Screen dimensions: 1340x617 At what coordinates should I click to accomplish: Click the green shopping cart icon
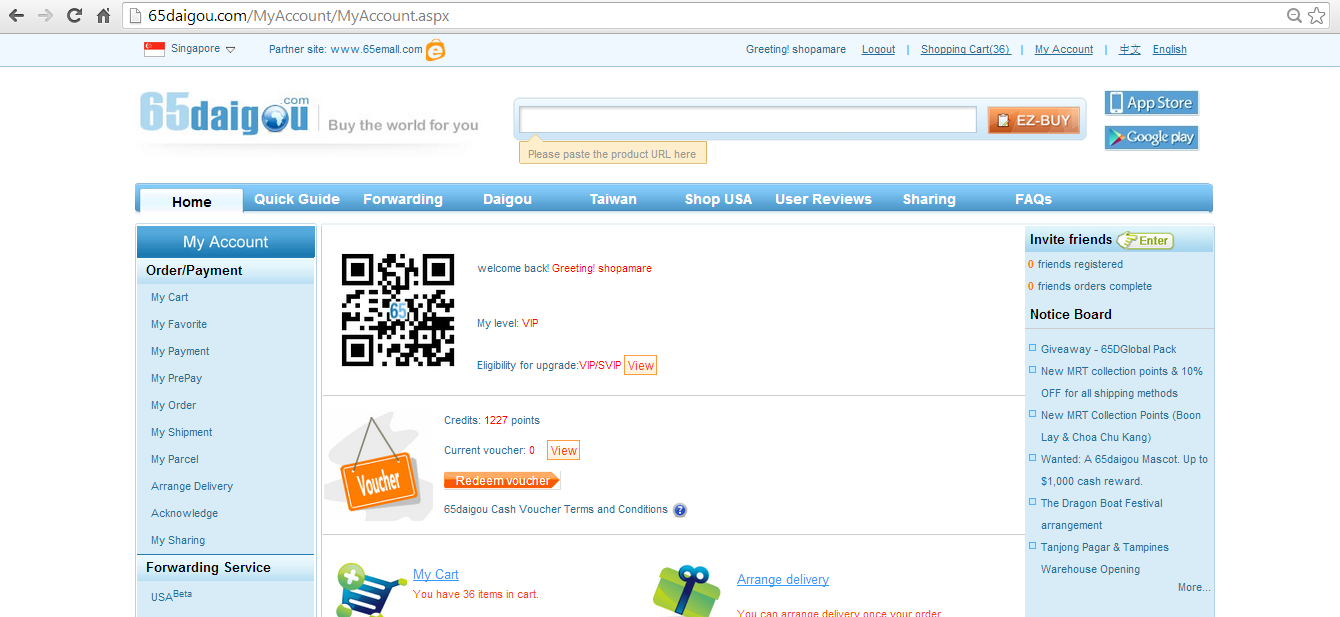pos(372,590)
